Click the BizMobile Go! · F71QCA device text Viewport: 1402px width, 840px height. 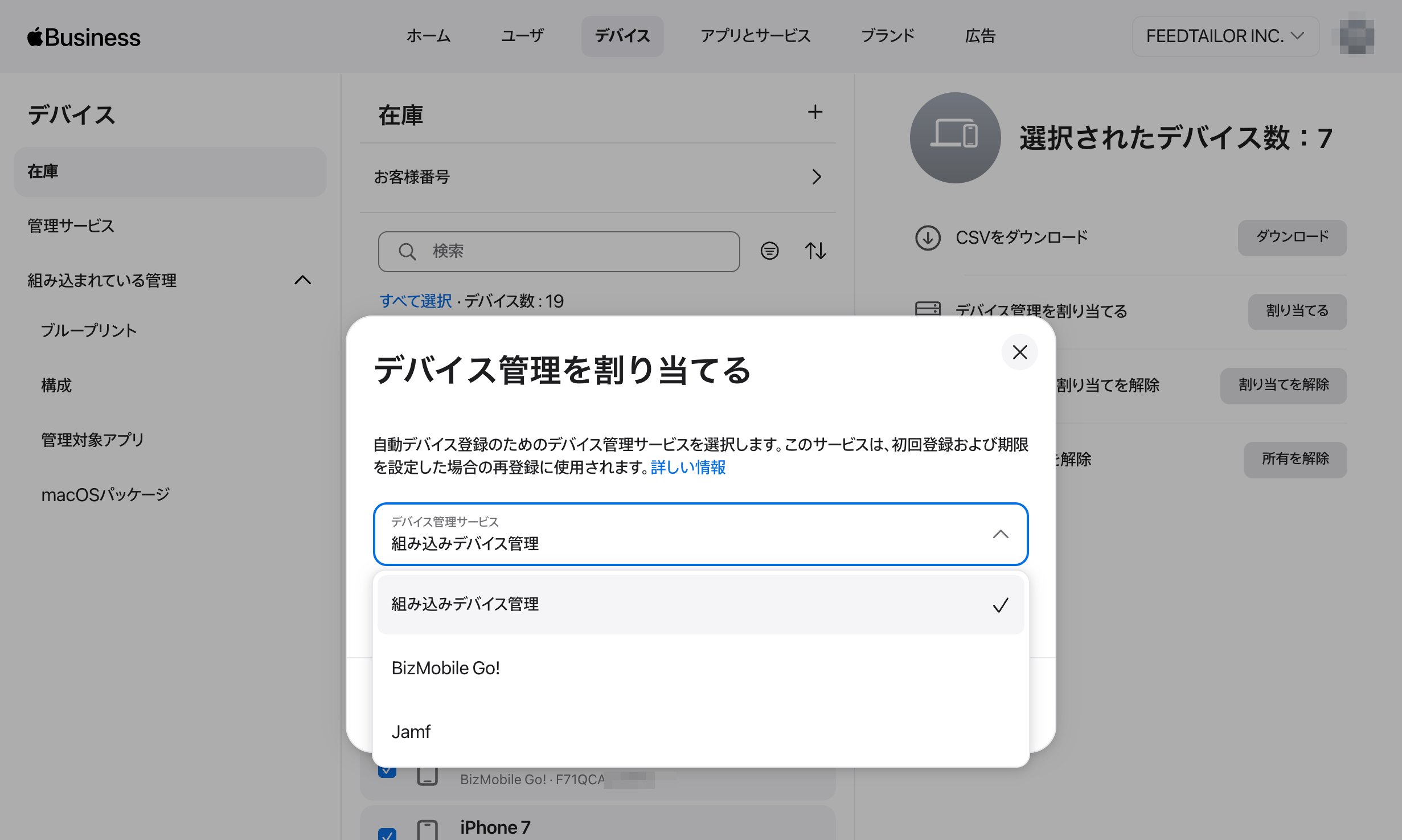click(532, 780)
